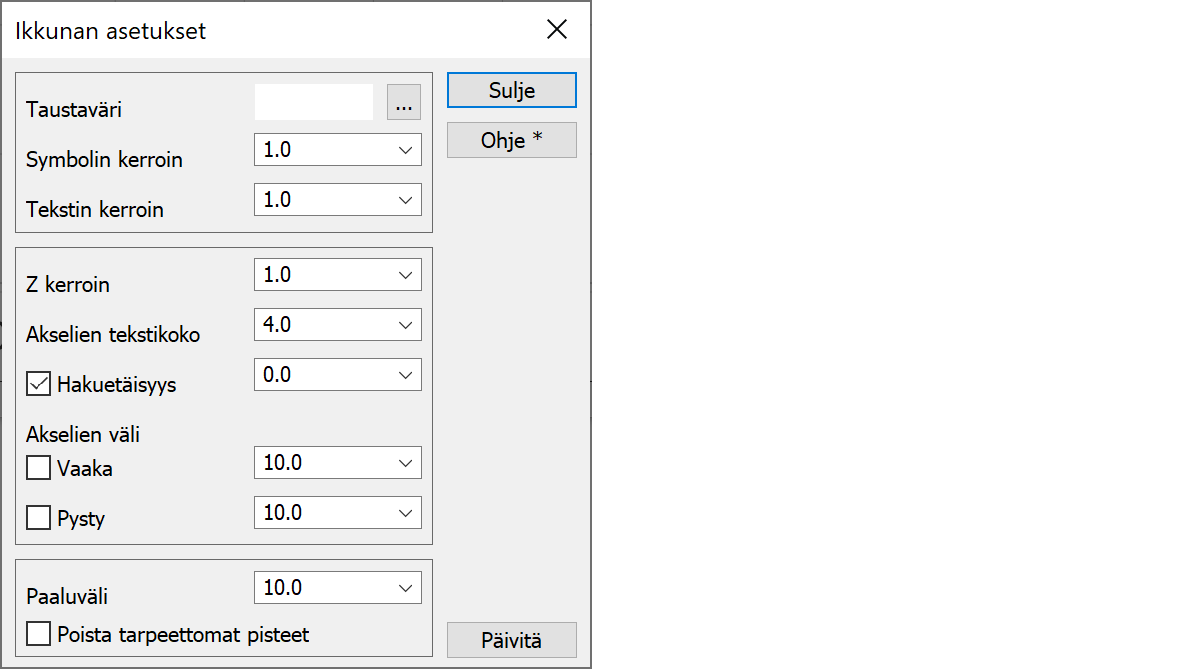Click the Taustaväri white color swatch
Image resolution: width=1200 pixels, height=669 pixels.
point(314,102)
